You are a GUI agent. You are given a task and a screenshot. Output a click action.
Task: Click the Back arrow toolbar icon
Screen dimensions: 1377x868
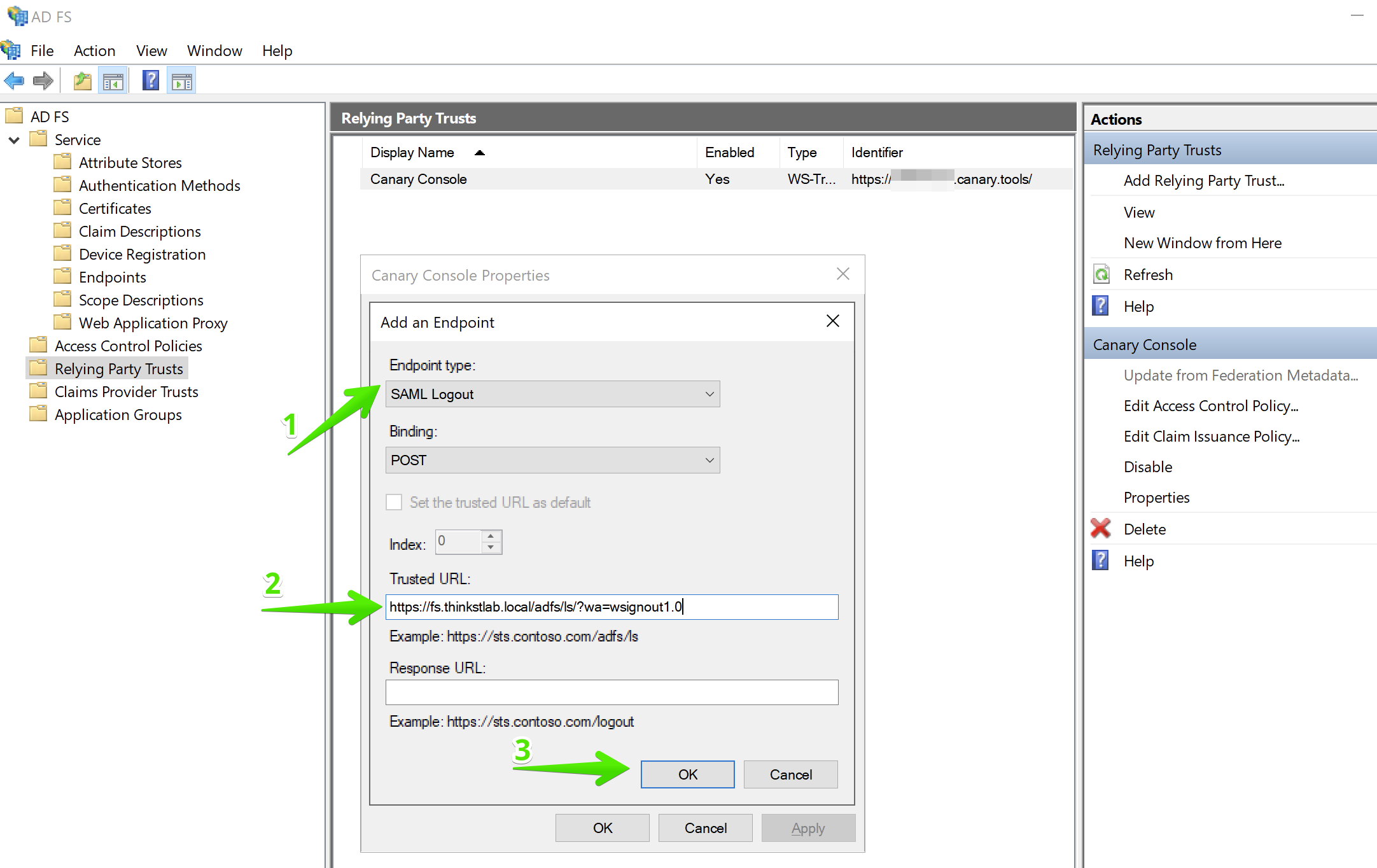(14, 81)
